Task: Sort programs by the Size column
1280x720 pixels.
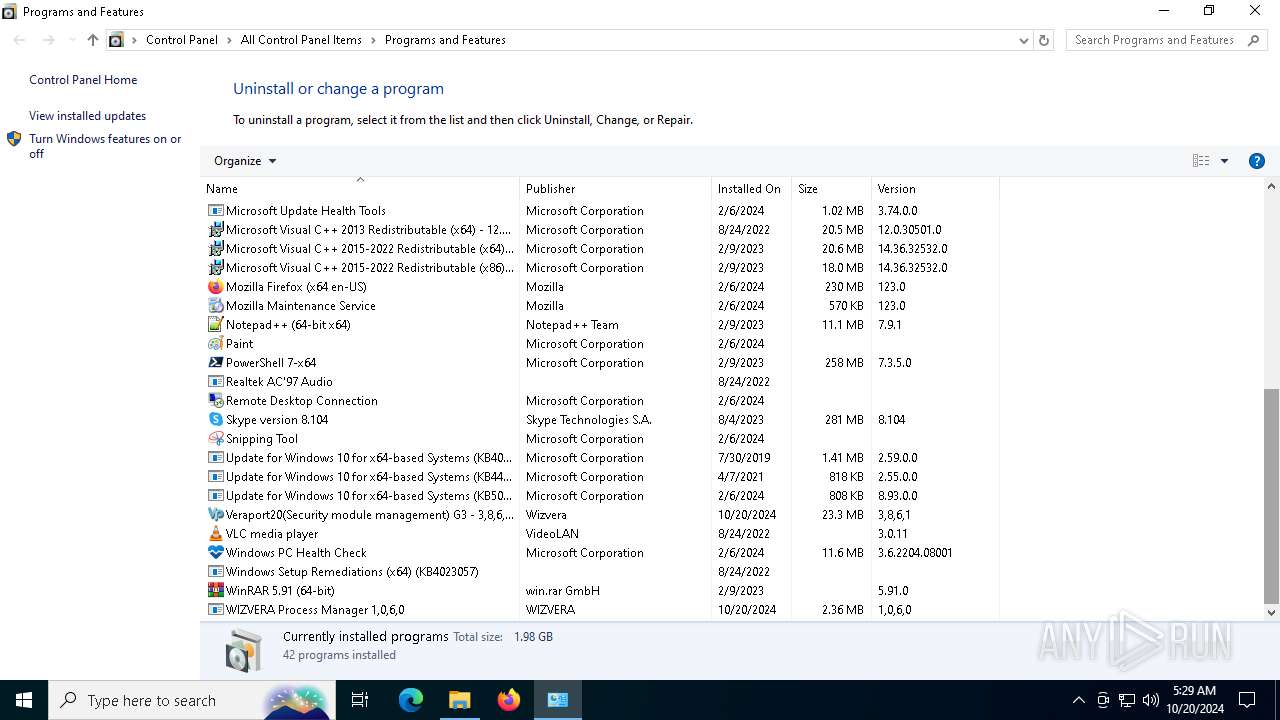Action: (831, 188)
